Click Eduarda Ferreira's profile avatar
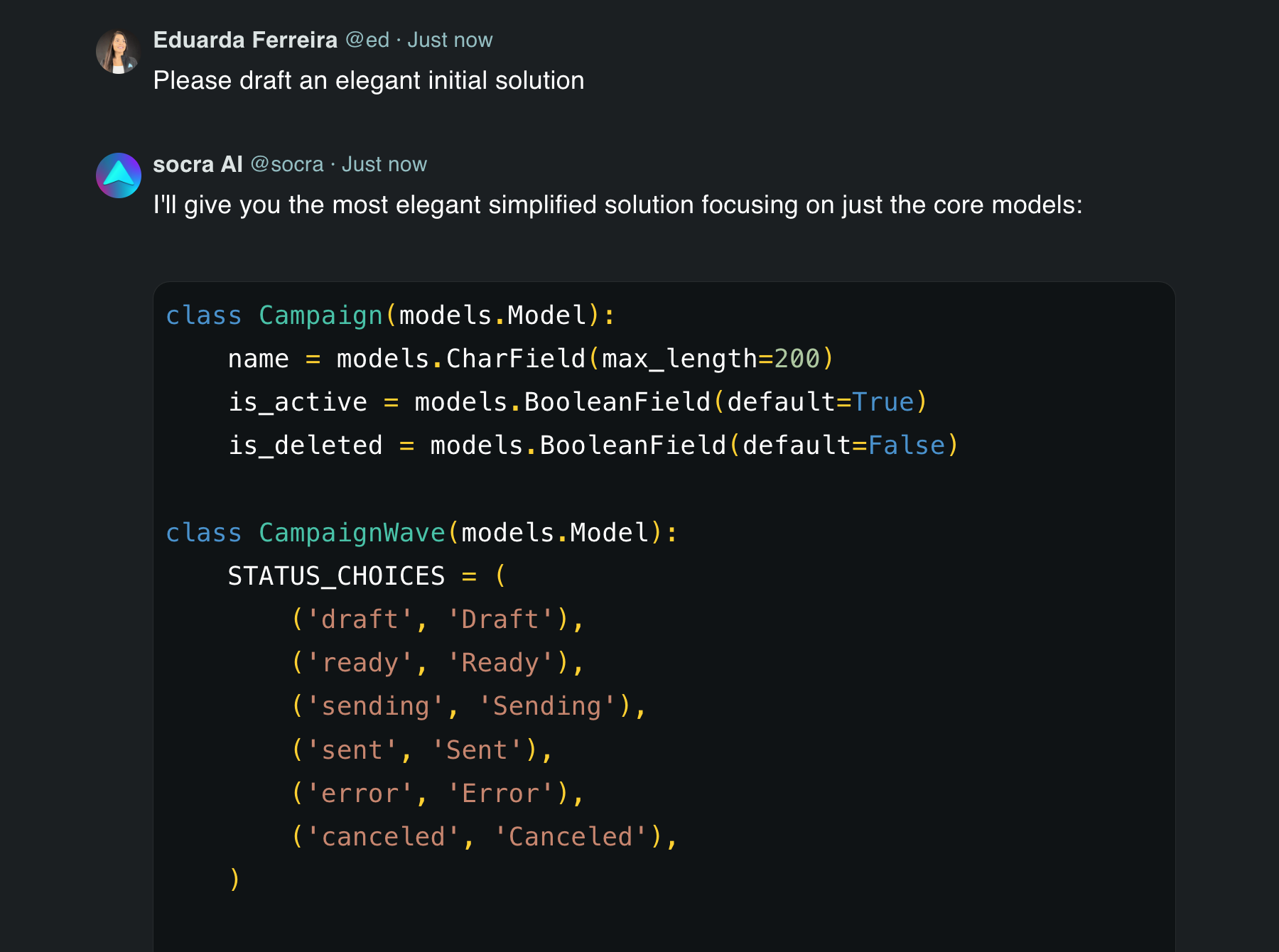 click(118, 52)
